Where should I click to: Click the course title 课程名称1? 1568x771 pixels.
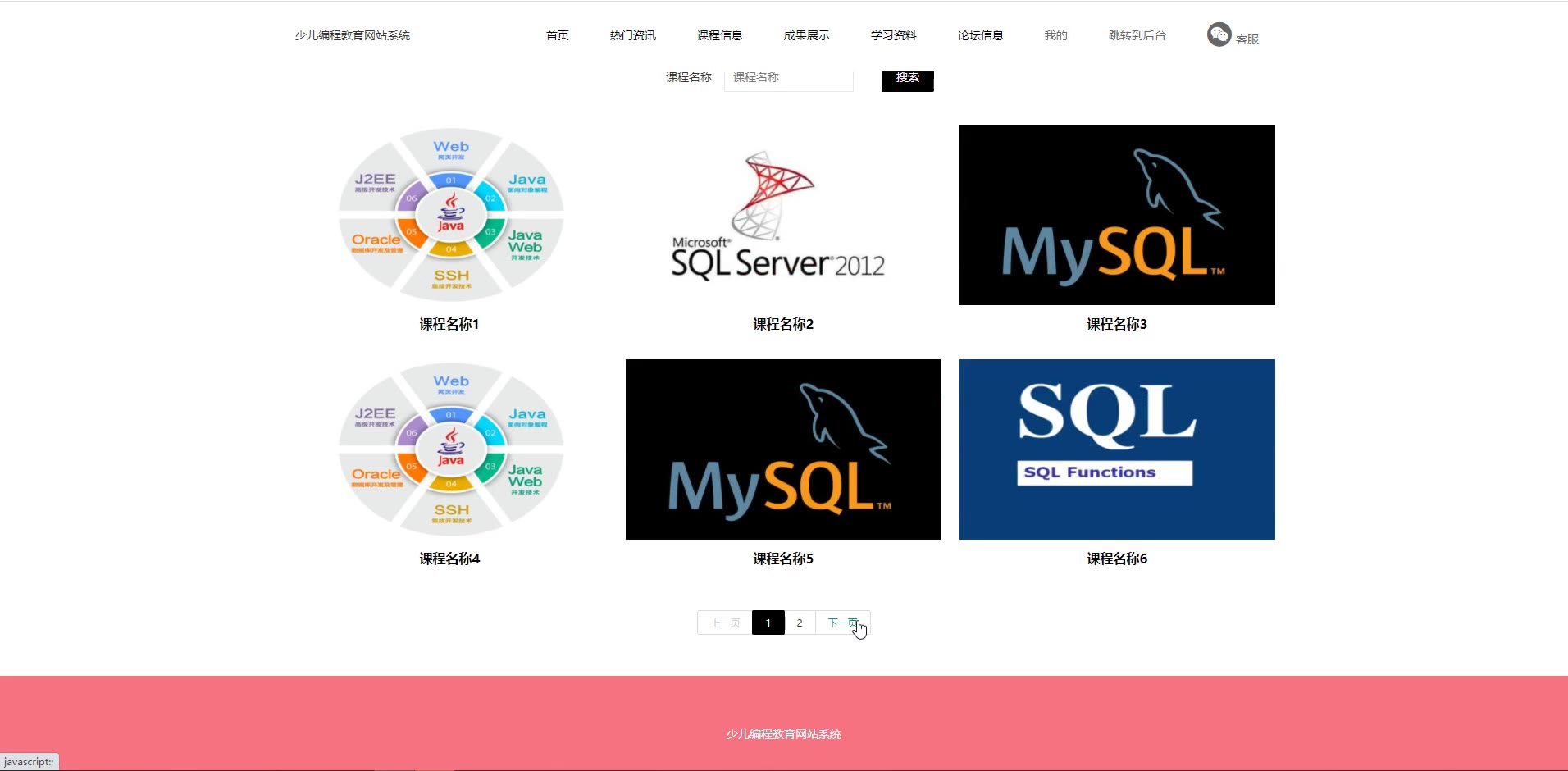coord(449,324)
